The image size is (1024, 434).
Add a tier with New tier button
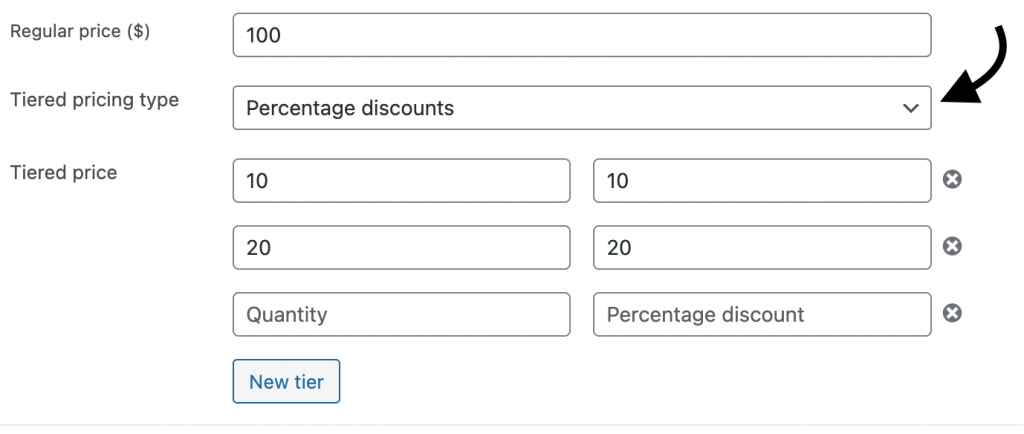tap(286, 381)
